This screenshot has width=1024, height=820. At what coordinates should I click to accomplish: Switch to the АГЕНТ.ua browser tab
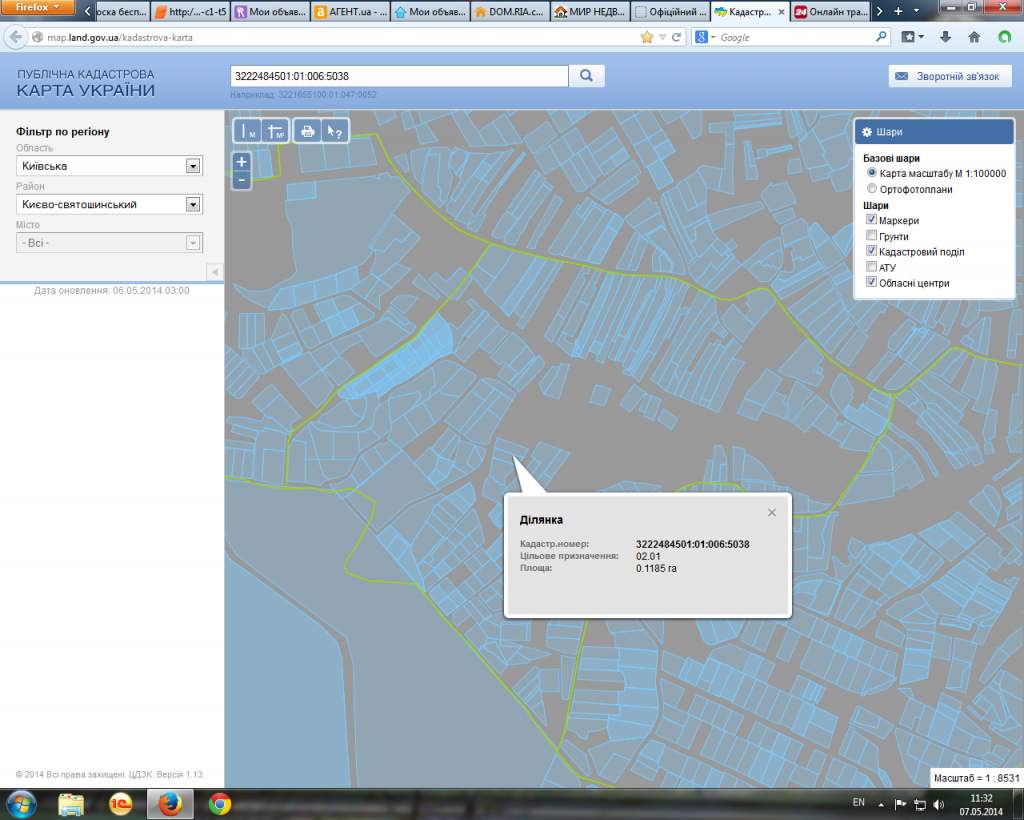click(x=349, y=12)
